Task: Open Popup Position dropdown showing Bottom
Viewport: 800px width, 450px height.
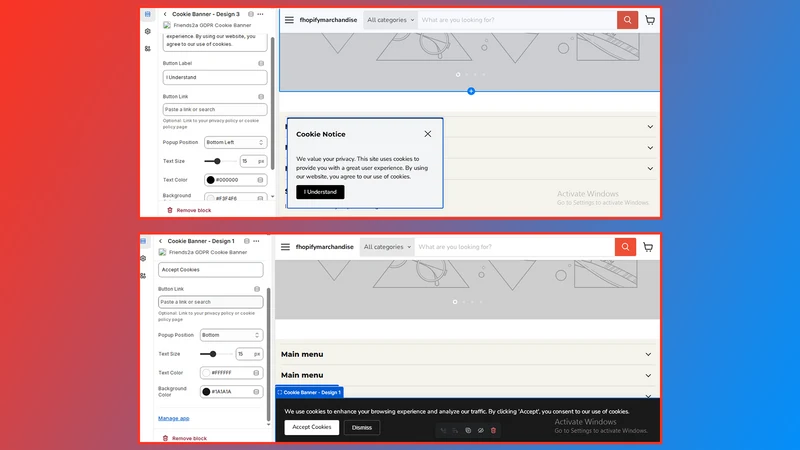Action: click(x=231, y=335)
